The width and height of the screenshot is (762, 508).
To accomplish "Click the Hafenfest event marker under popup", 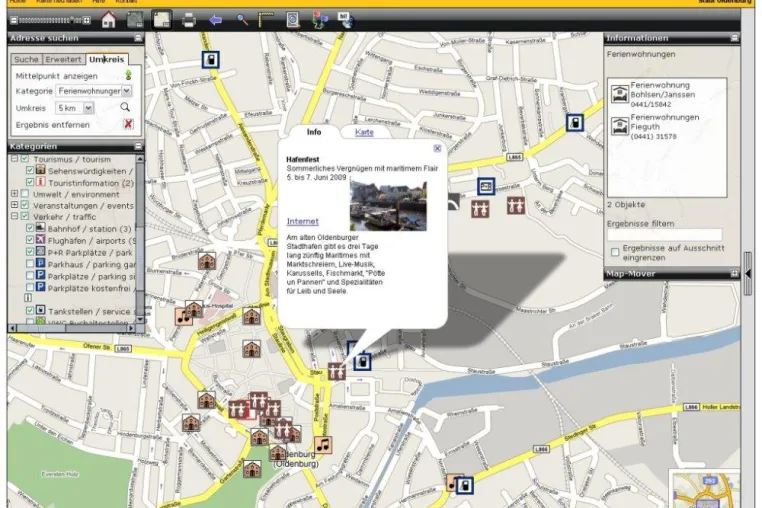I will coord(337,371).
